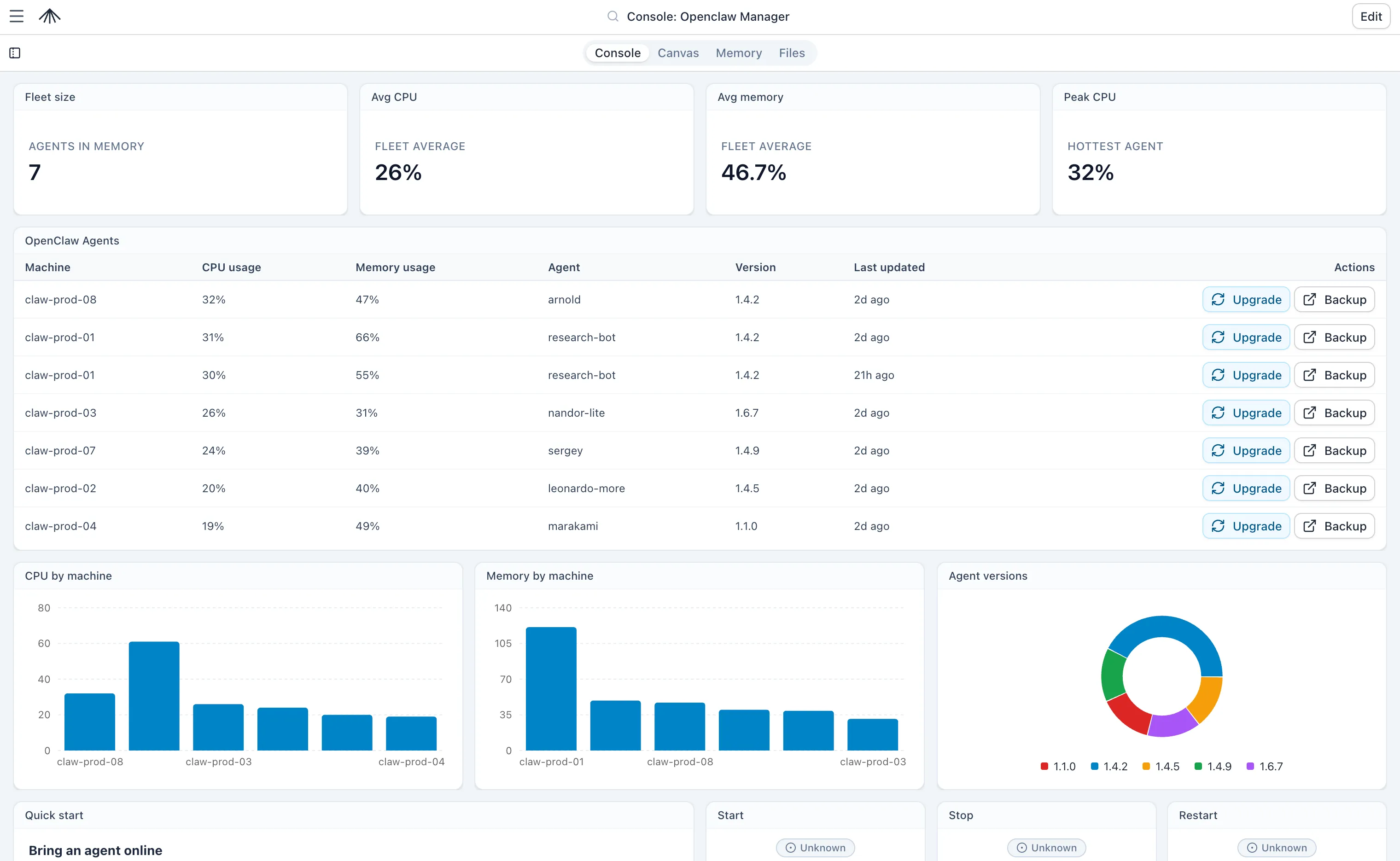Click Upgrade icon for nandor-lite
The height and width of the screenshot is (861, 1400).
point(1218,413)
